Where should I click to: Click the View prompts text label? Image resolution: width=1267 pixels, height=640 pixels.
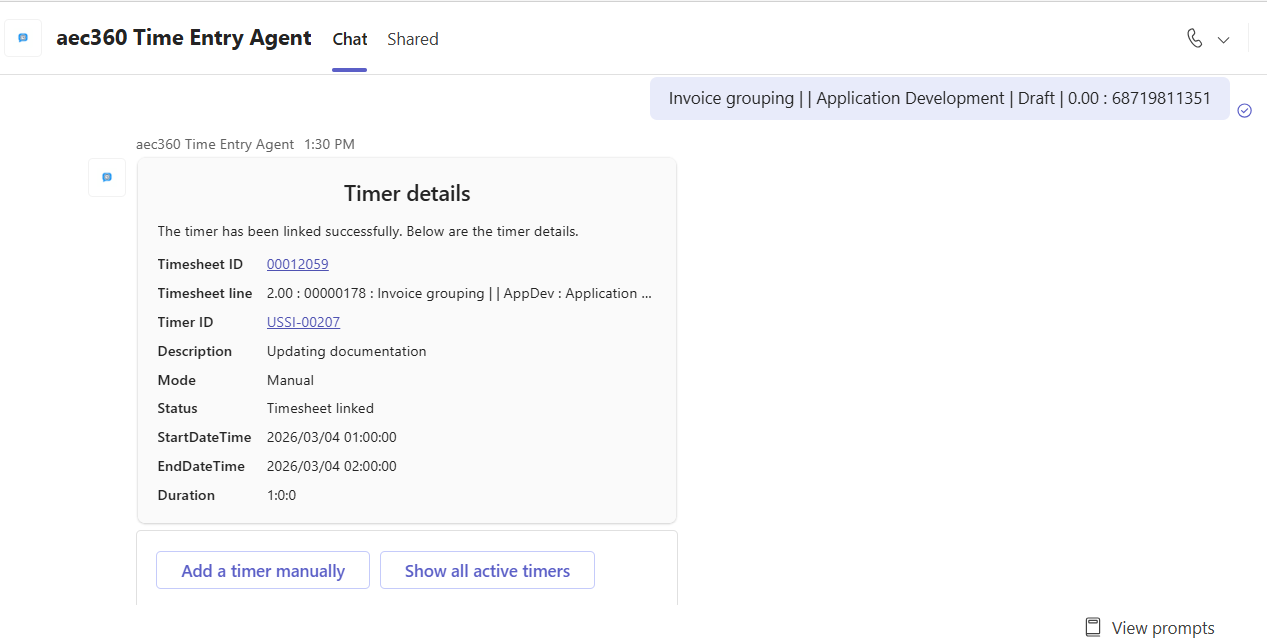pyautogui.click(x=1162, y=628)
